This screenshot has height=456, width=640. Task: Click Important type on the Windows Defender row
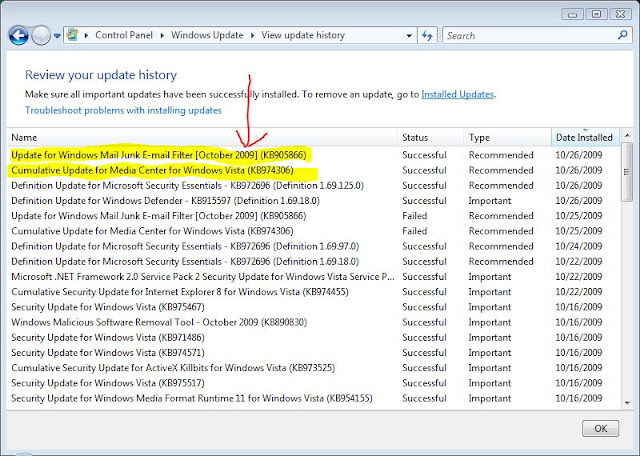click(490, 200)
